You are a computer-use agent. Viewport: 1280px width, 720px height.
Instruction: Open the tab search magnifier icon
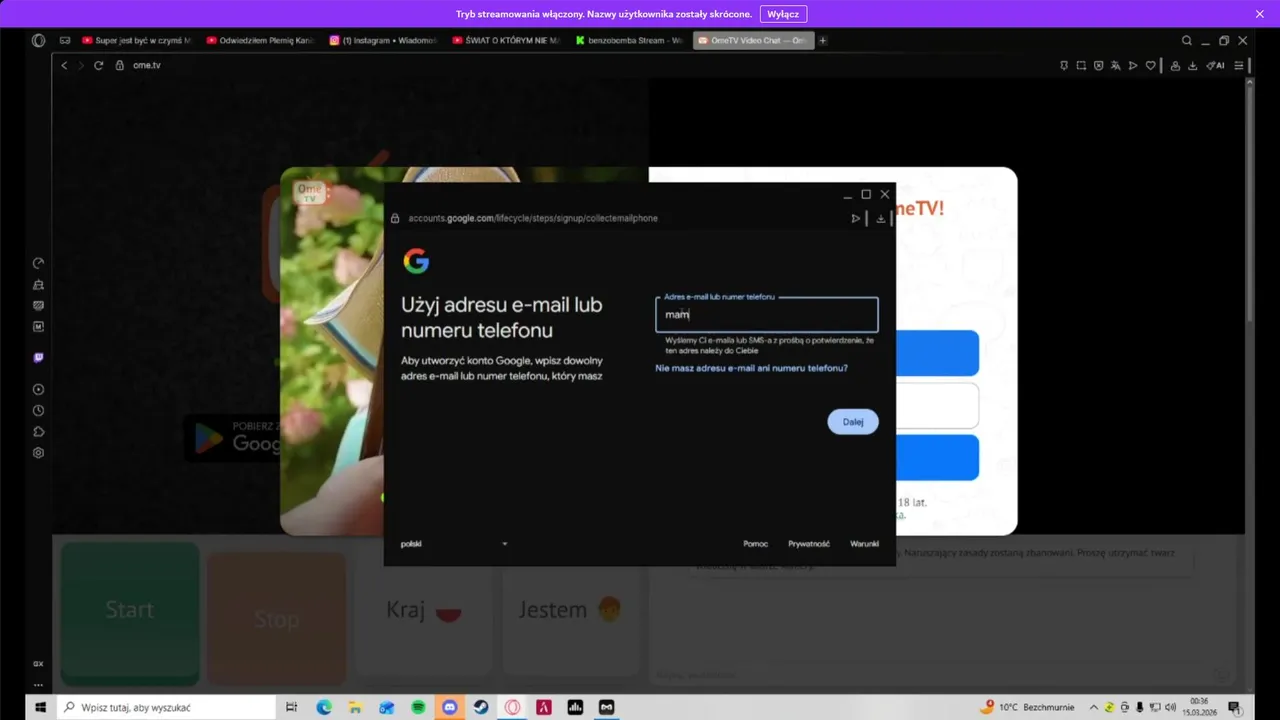click(1187, 41)
